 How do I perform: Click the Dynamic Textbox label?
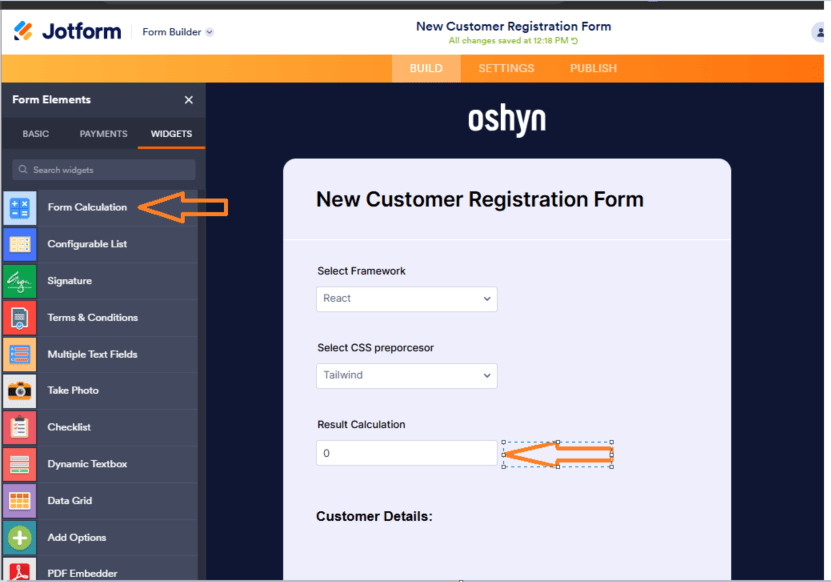coord(87,464)
